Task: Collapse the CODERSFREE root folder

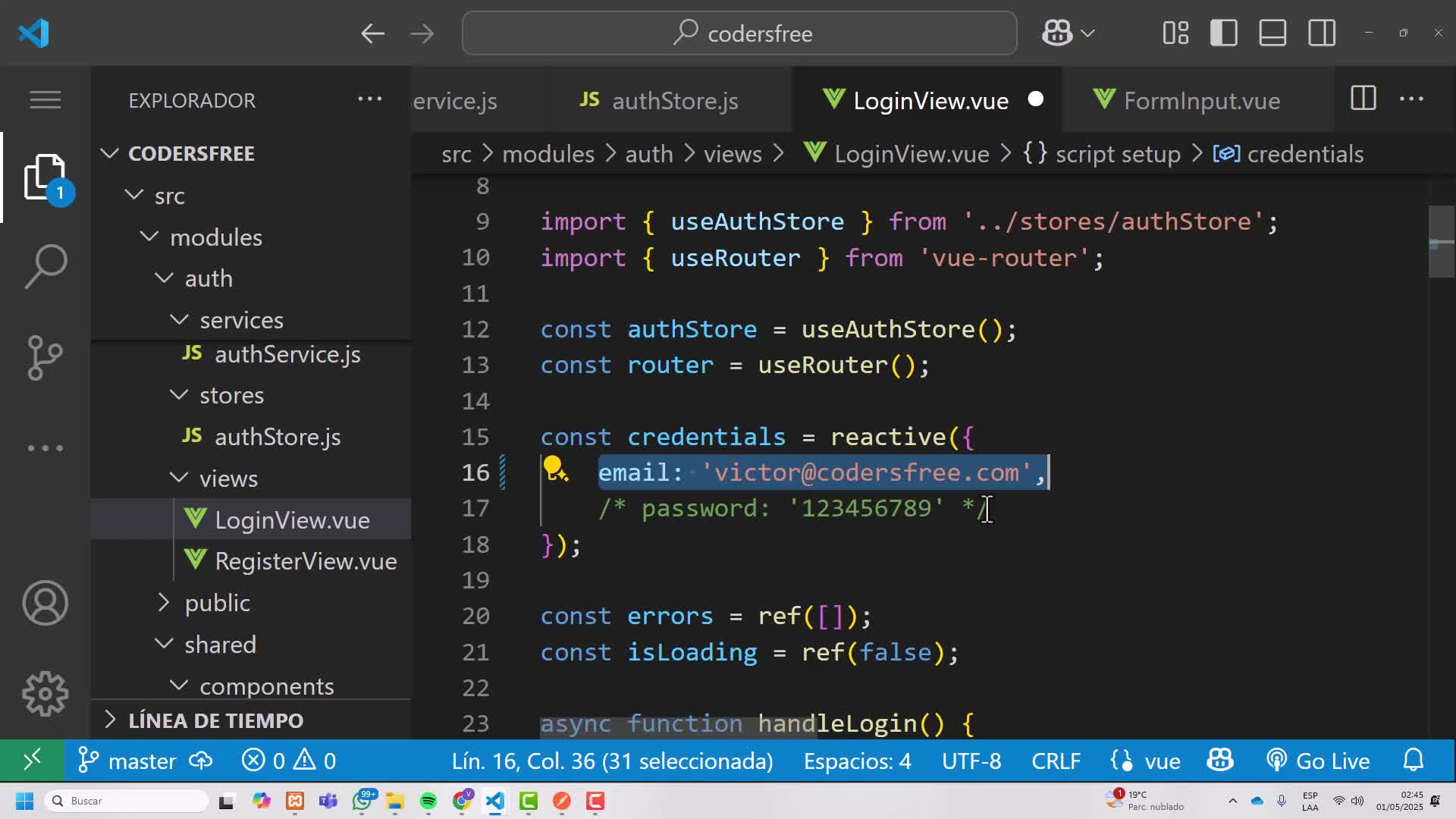Action: pos(110,153)
